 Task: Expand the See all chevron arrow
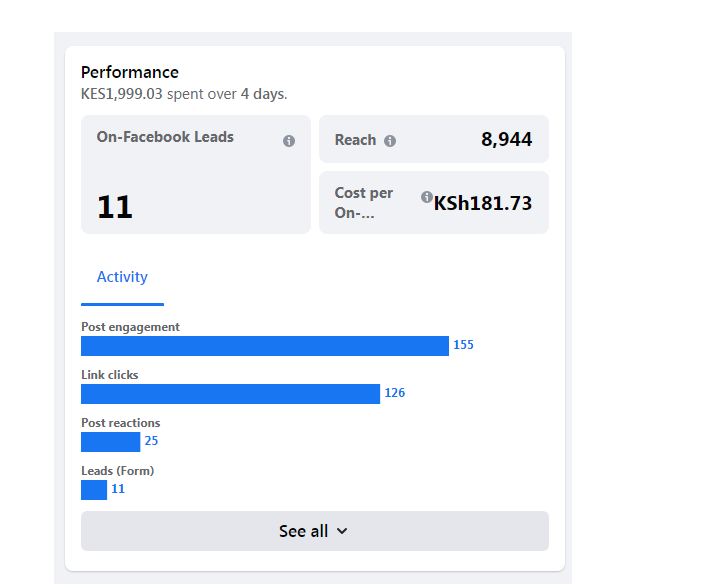(342, 531)
